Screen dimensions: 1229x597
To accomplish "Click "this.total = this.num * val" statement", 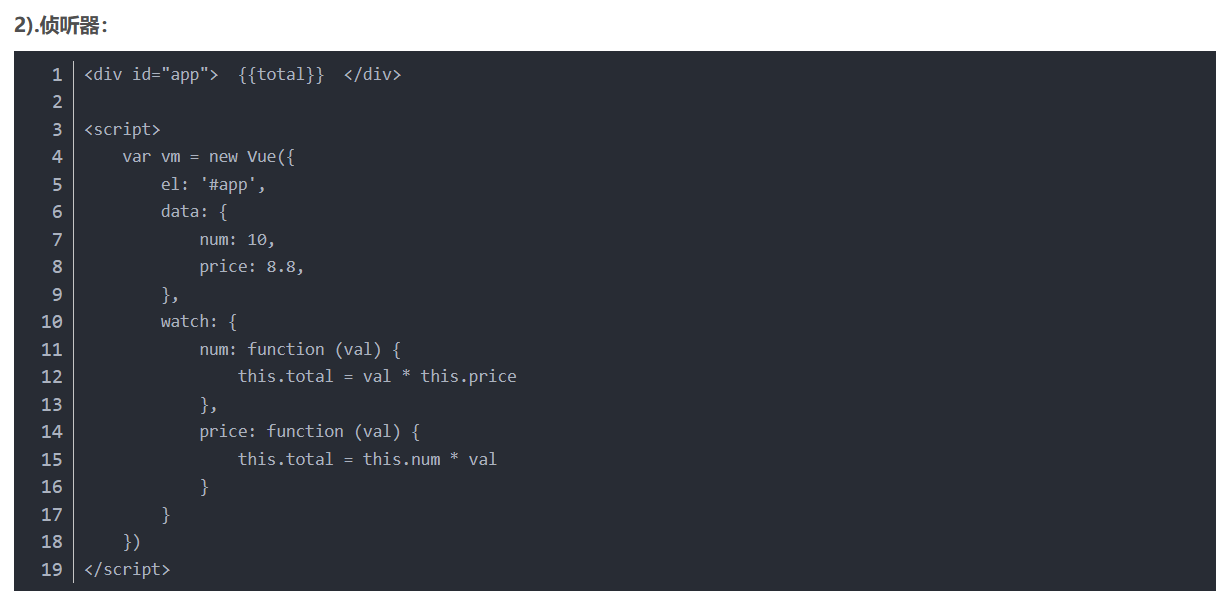I will (x=367, y=460).
